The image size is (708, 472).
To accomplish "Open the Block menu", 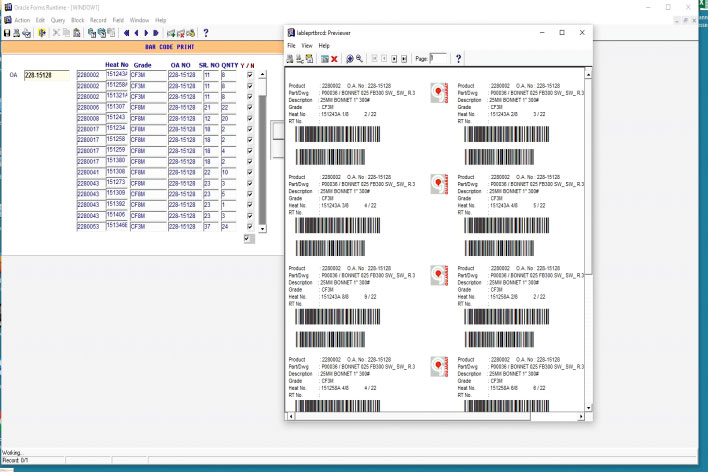I will tap(78, 20).
